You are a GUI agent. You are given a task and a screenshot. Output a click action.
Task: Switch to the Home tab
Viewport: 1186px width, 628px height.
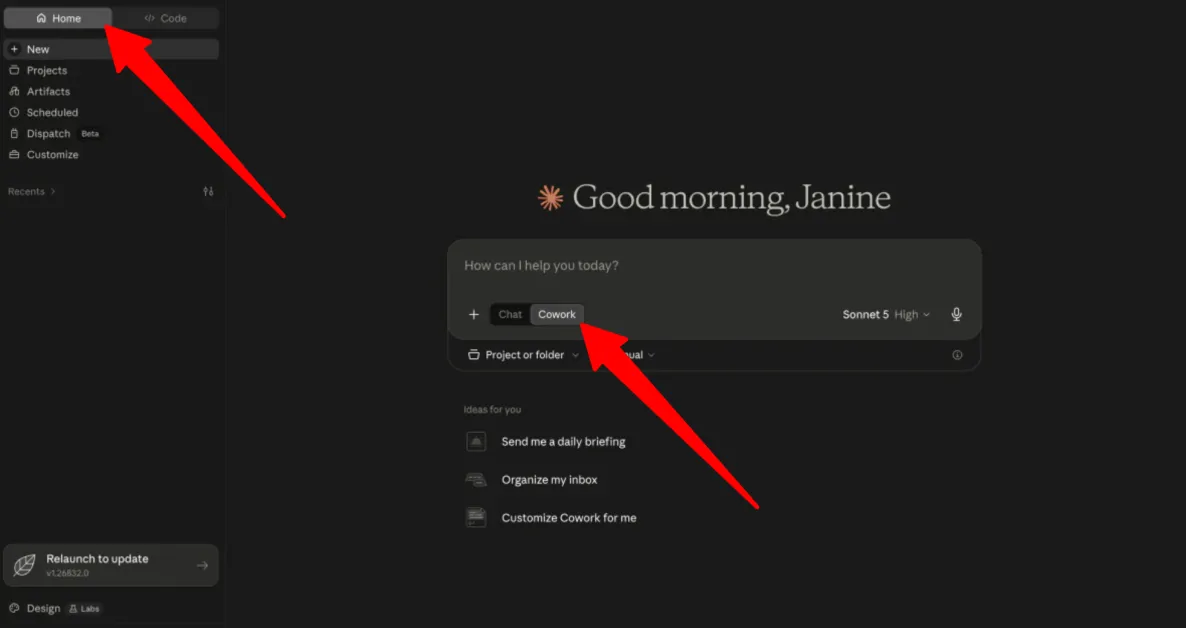pyautogui.click(x=58, y=18)
